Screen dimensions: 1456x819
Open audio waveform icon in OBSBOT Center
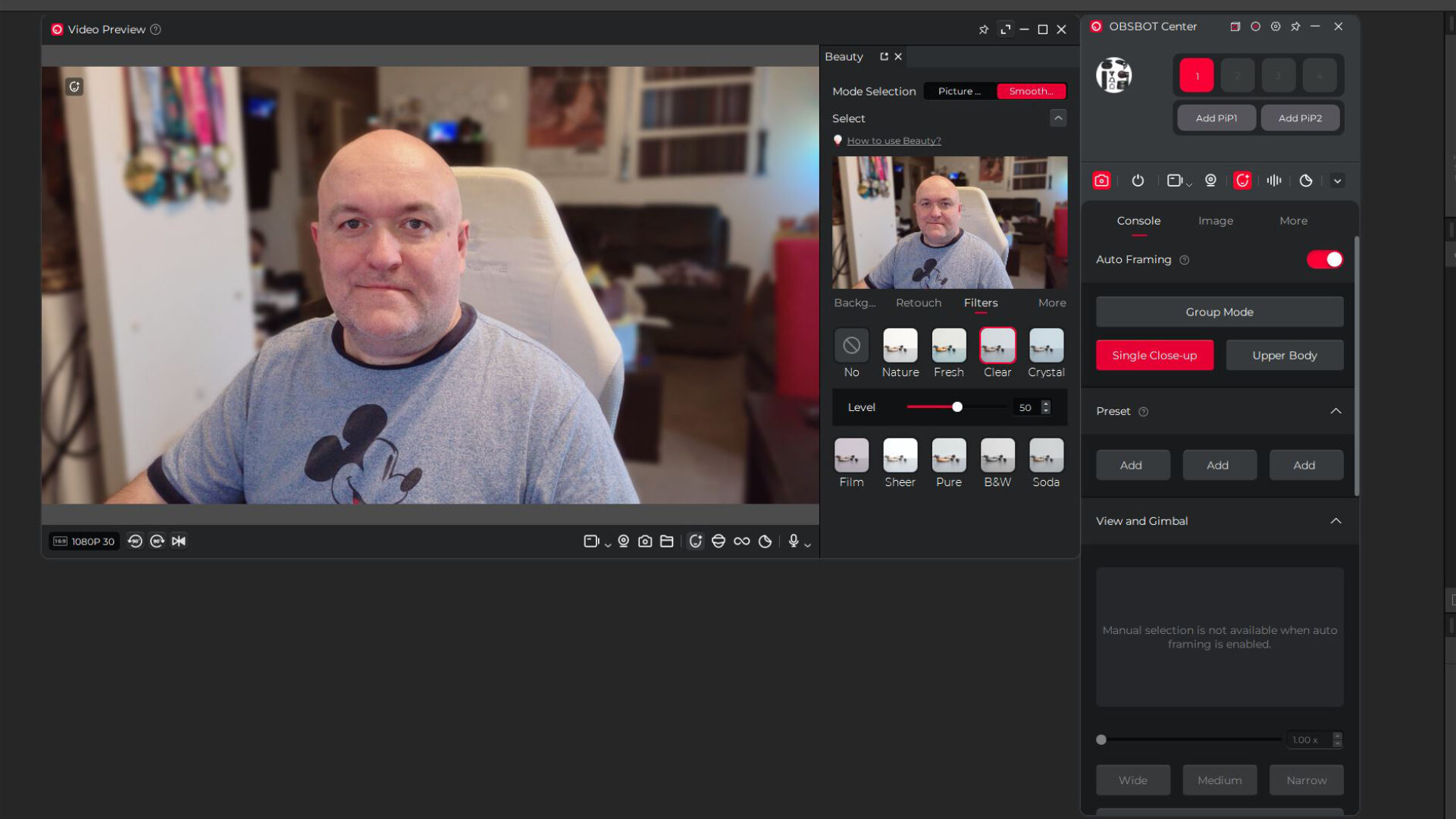pyautogui.click(x=1274, y=180)
